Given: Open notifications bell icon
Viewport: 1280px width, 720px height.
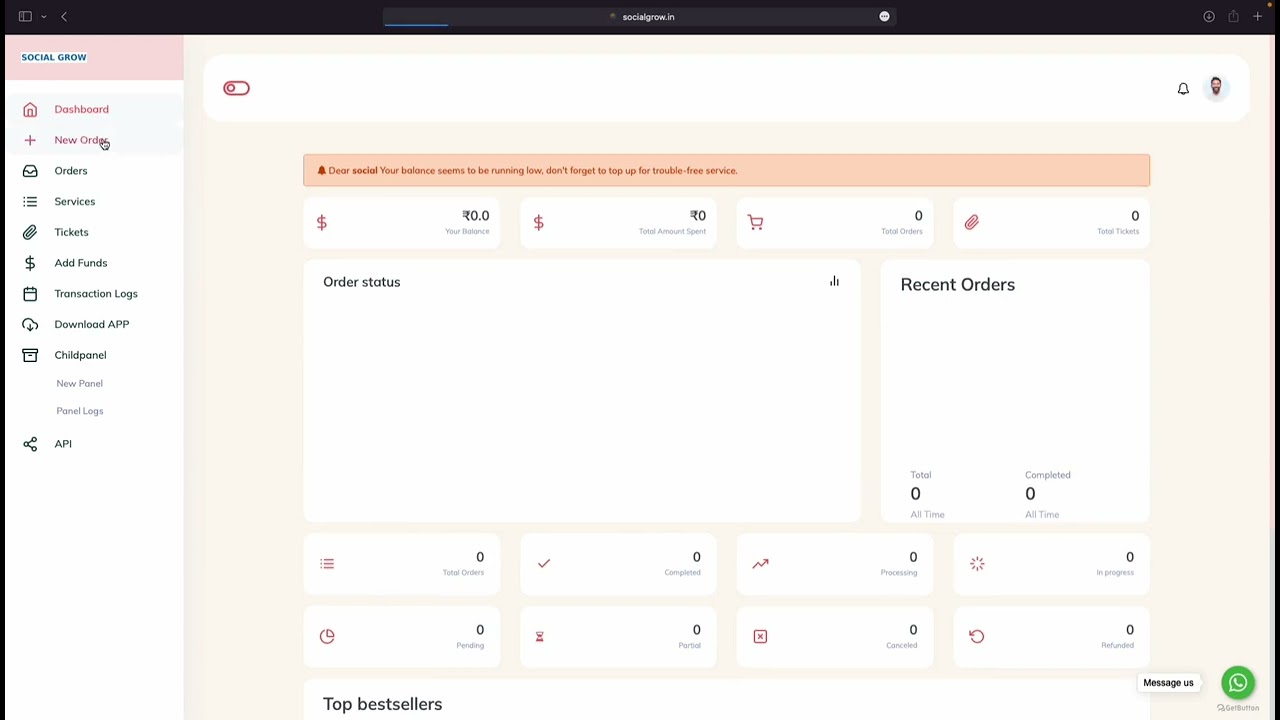Looking at the screenshot, I should click(1183, 89).
